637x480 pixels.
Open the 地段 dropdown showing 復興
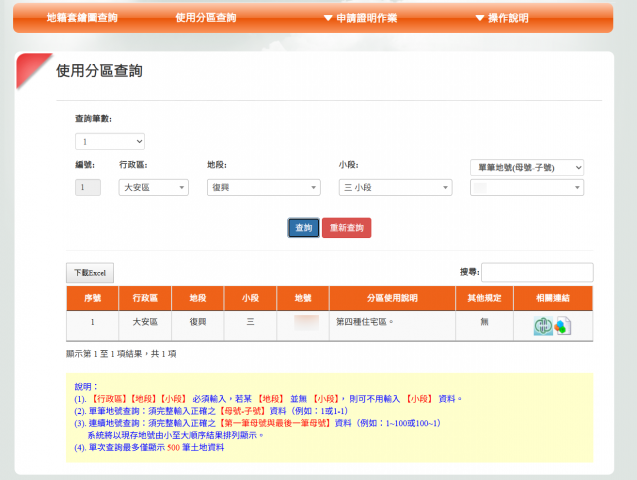[x=264, y=188]
